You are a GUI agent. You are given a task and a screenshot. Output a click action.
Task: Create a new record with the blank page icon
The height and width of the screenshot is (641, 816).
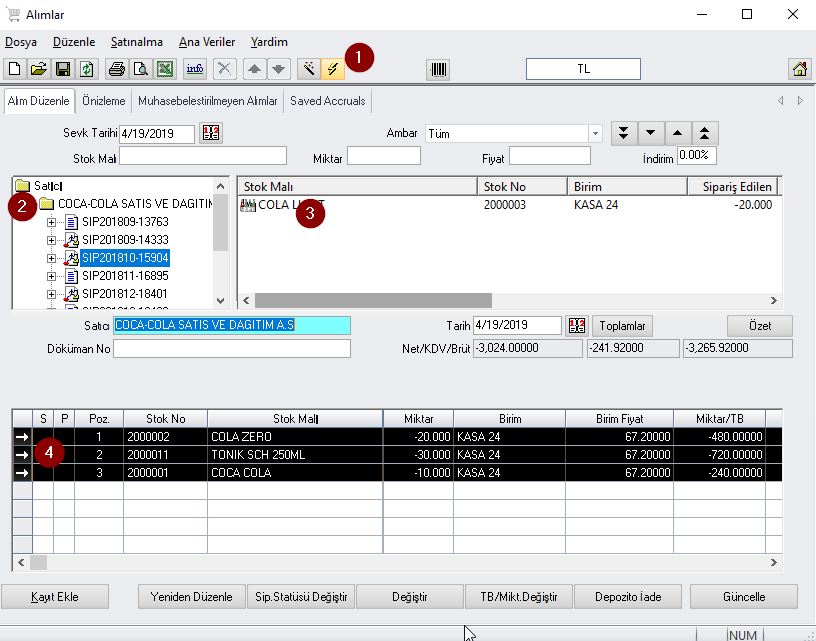tap(15, 69)
